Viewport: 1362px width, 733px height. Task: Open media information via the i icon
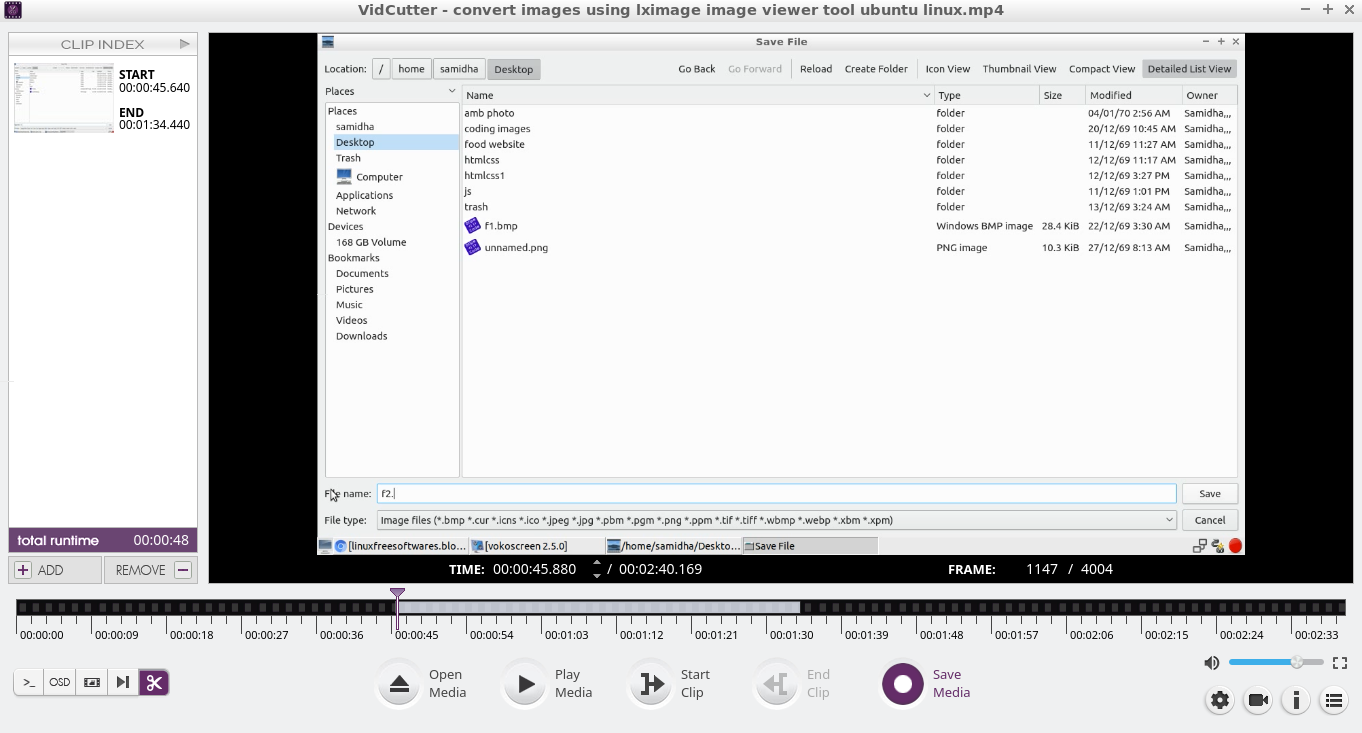tap(1296, 700)
